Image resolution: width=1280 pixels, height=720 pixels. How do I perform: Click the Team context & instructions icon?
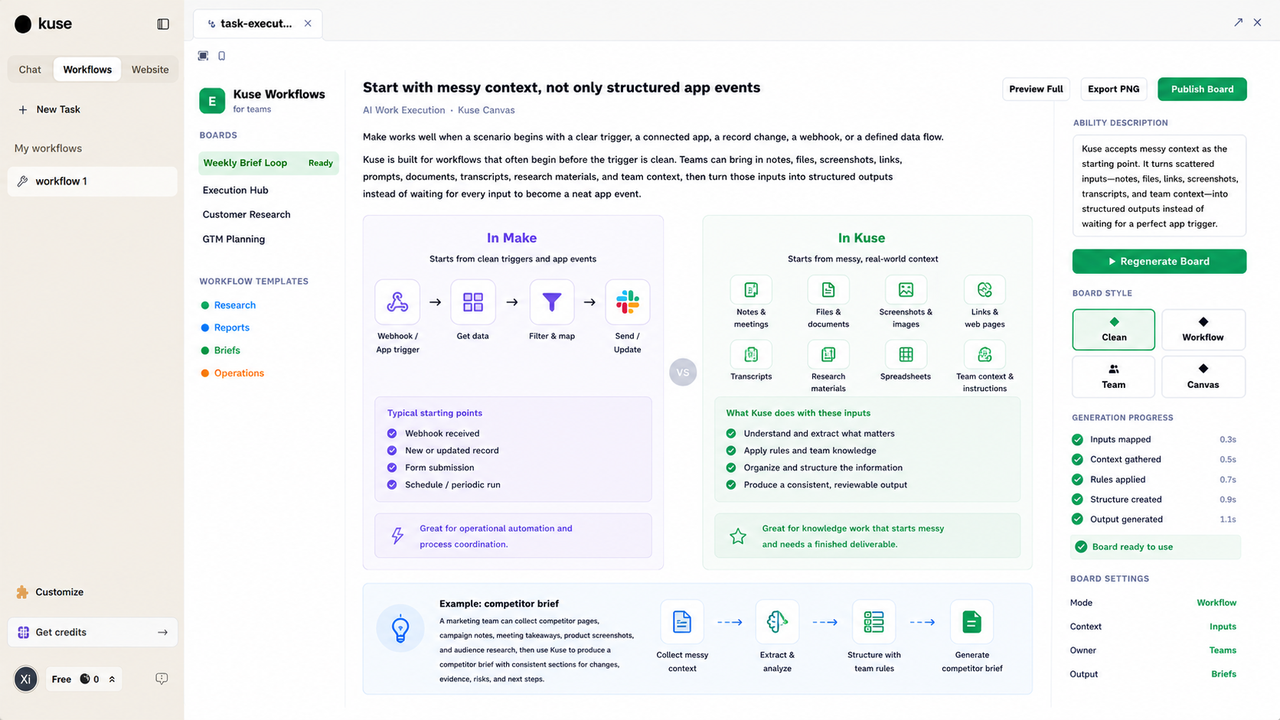coord(985,354)
